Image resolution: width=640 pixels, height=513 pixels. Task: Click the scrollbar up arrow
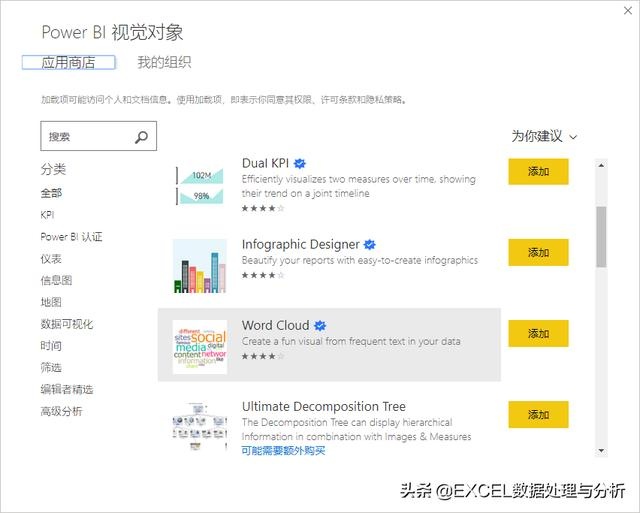(601, 165)
